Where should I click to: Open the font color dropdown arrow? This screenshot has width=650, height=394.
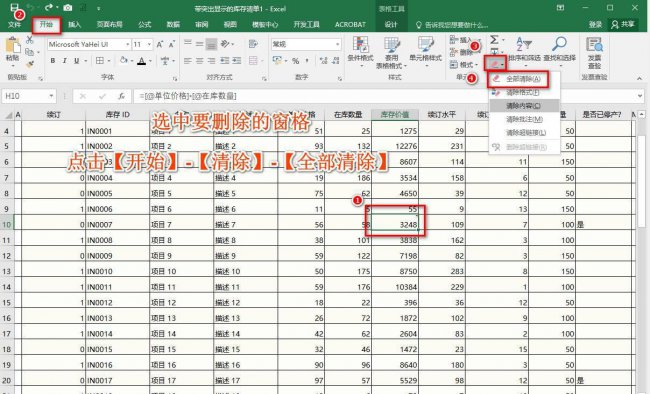[x=150, y=61]
